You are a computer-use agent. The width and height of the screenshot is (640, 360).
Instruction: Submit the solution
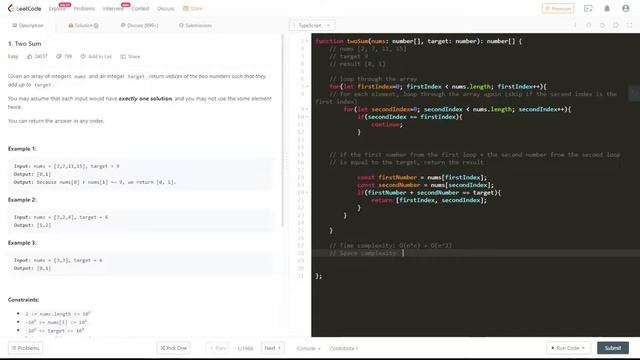pyautogui.click(x=613, y=348)
